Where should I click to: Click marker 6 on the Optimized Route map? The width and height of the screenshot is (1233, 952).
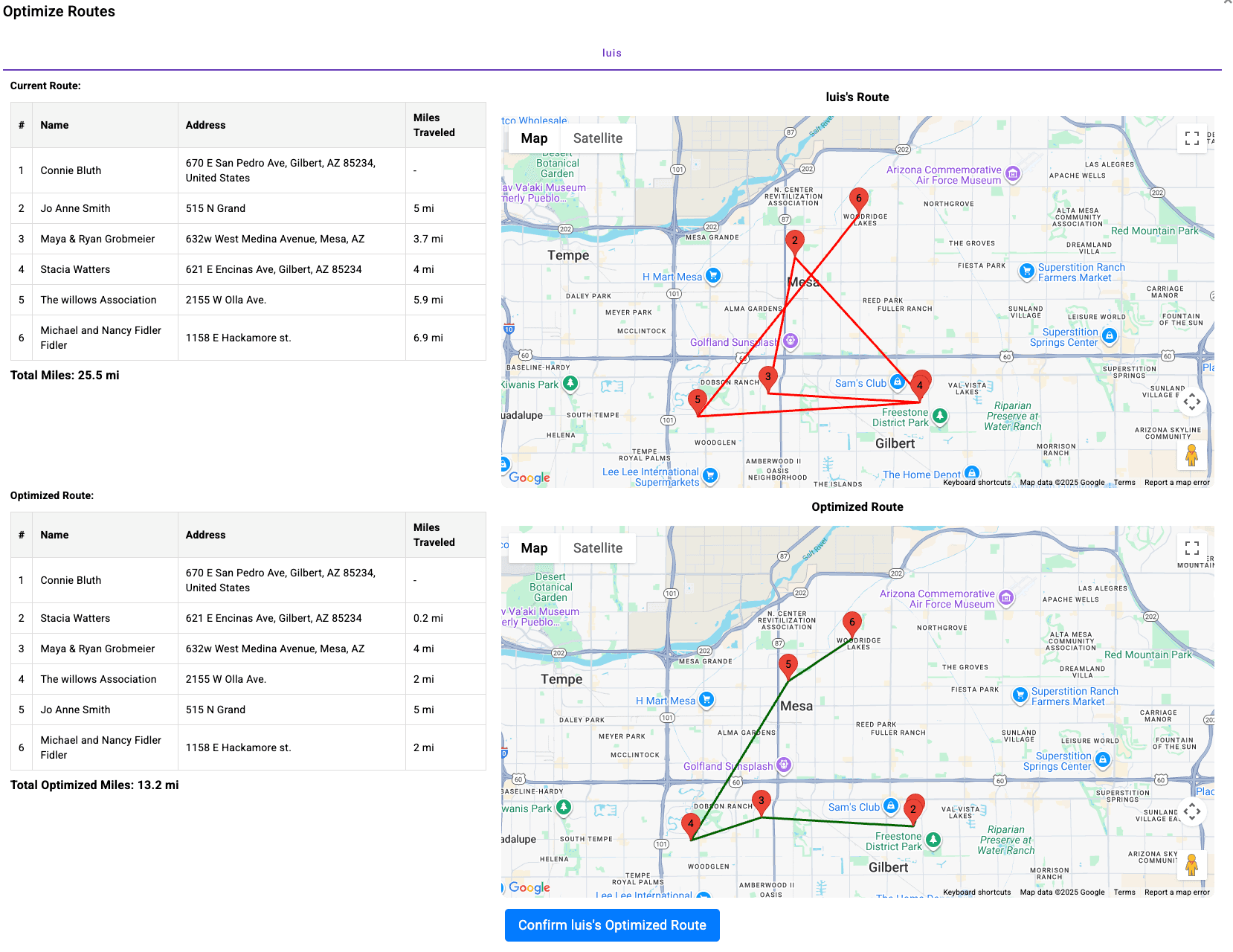pyautogui.click(x=852, y=623)
